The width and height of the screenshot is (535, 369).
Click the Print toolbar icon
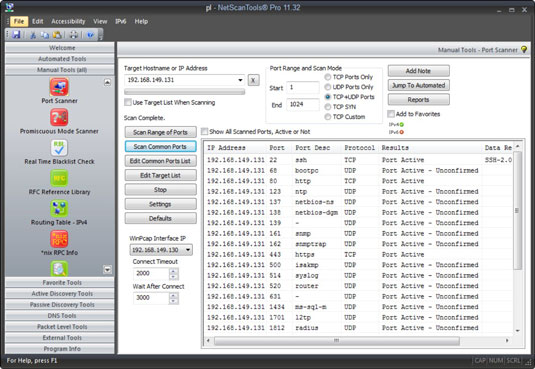click(74, 35)
